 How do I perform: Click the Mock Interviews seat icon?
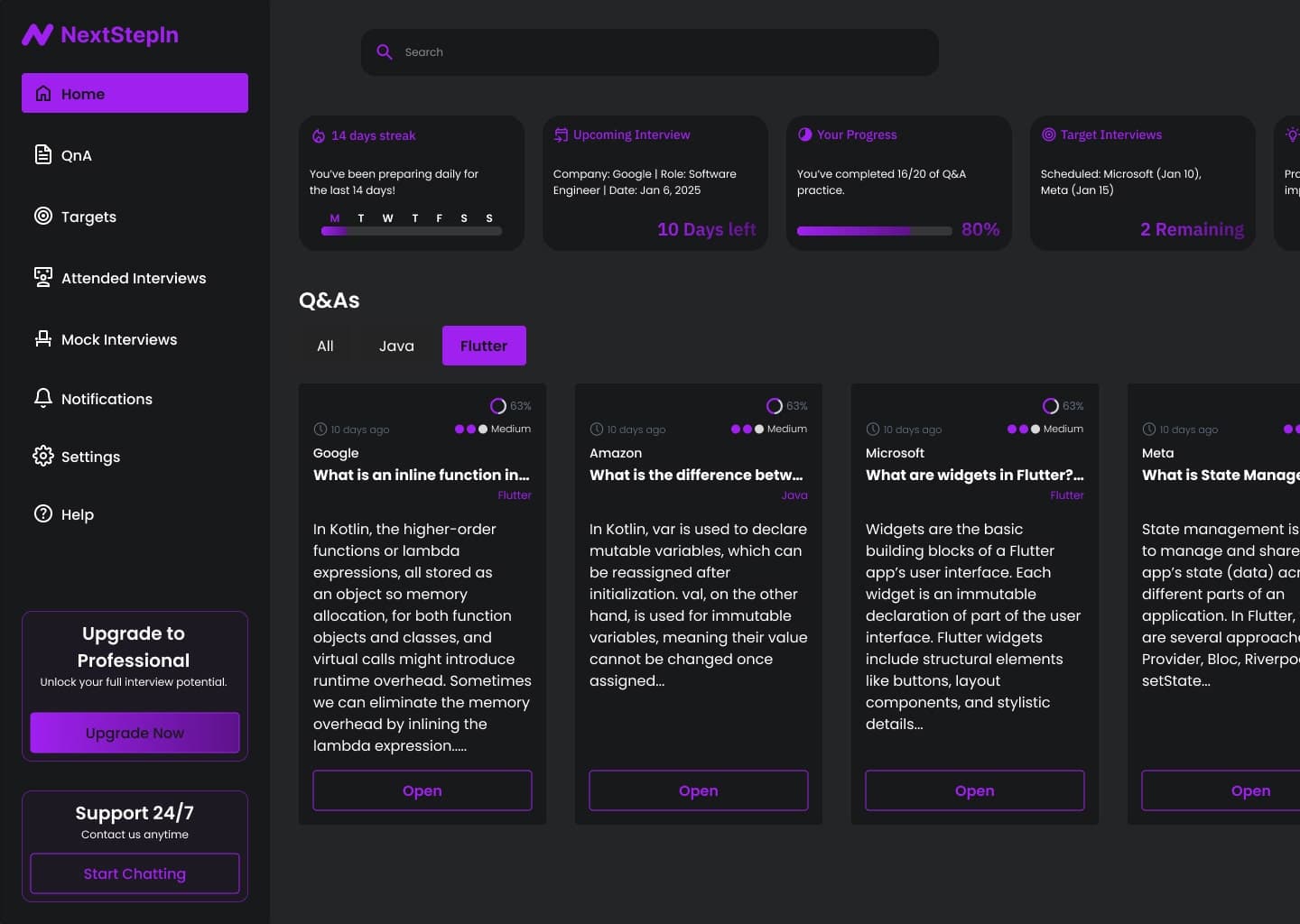tap(42, 338)
